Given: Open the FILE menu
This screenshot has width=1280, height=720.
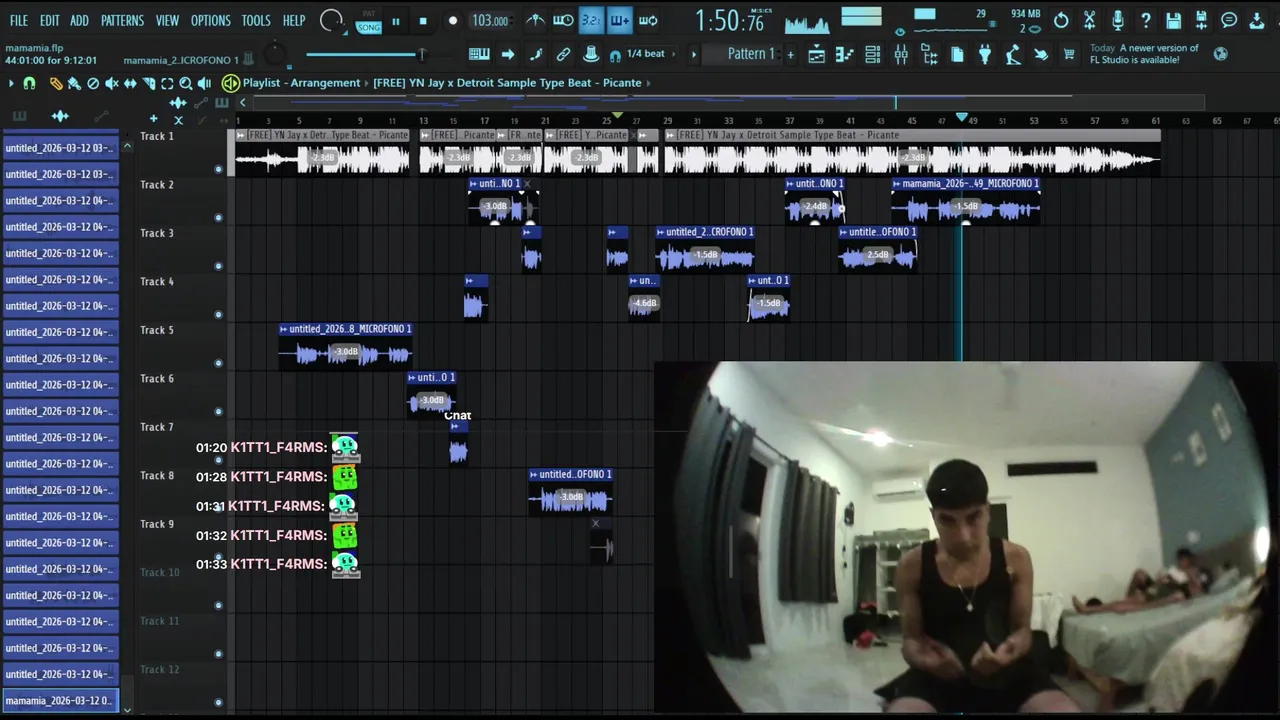Looking at the screenshot, I should (19, 20).
